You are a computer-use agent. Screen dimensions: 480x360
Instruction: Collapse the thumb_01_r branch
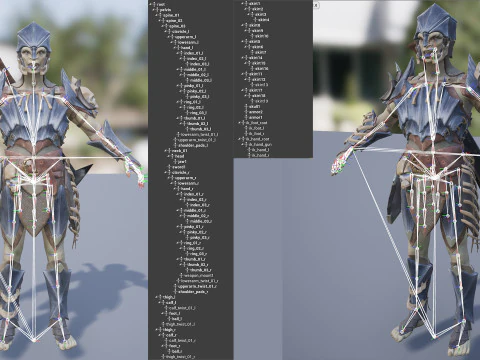point(178,259)
